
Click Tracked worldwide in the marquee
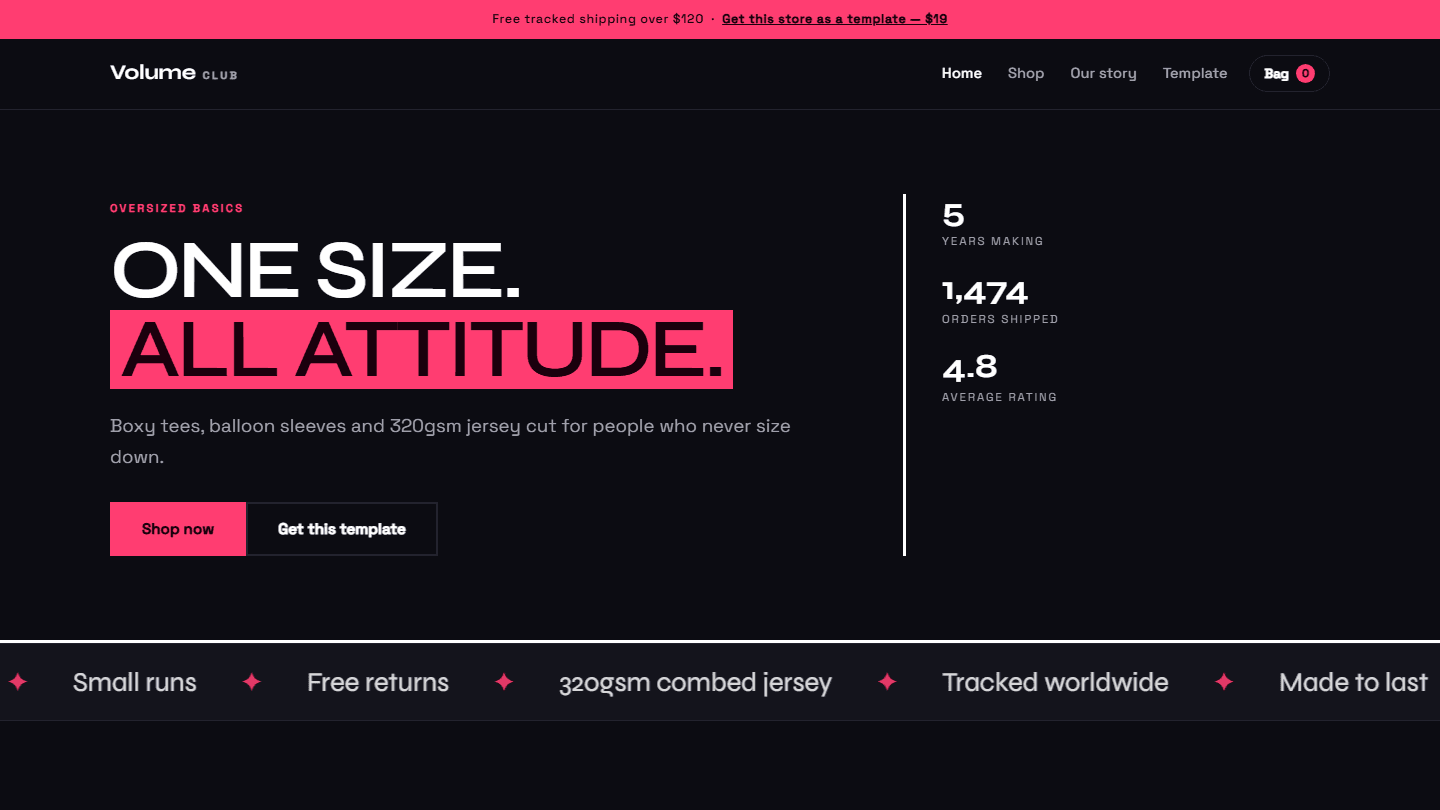tap(1055, 682)
